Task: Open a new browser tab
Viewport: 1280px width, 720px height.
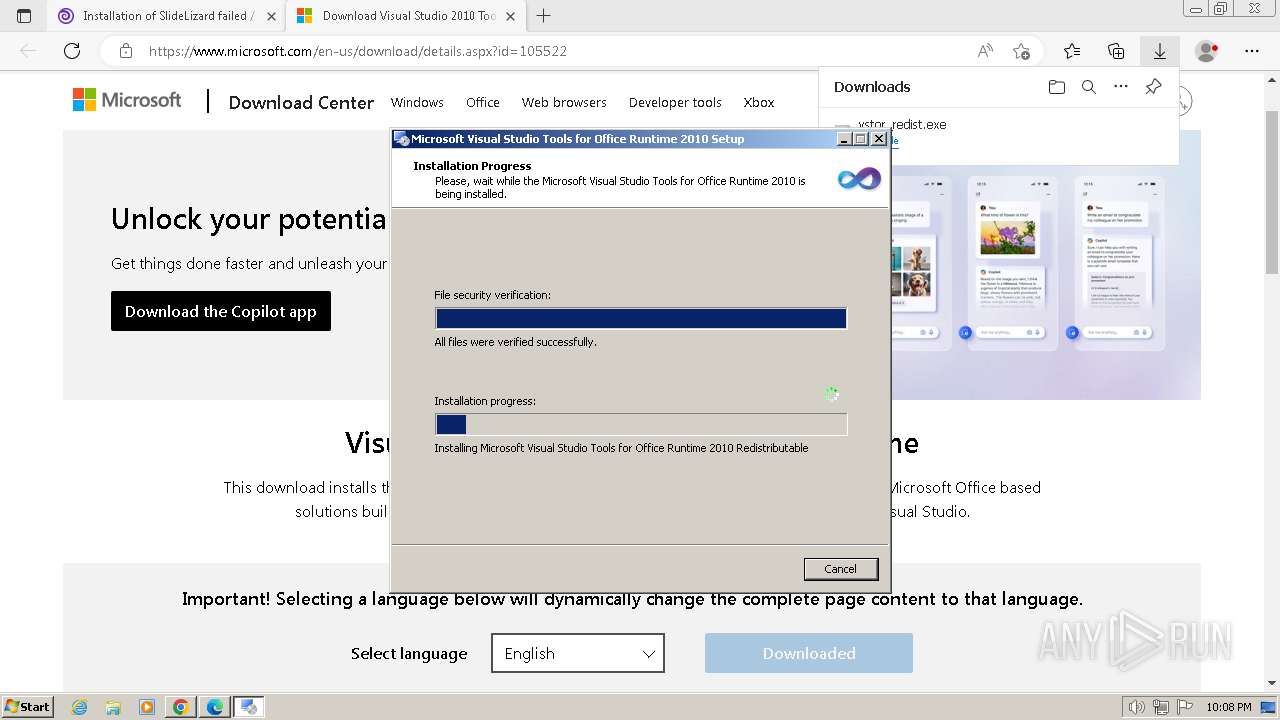Action: coord(544,16)
